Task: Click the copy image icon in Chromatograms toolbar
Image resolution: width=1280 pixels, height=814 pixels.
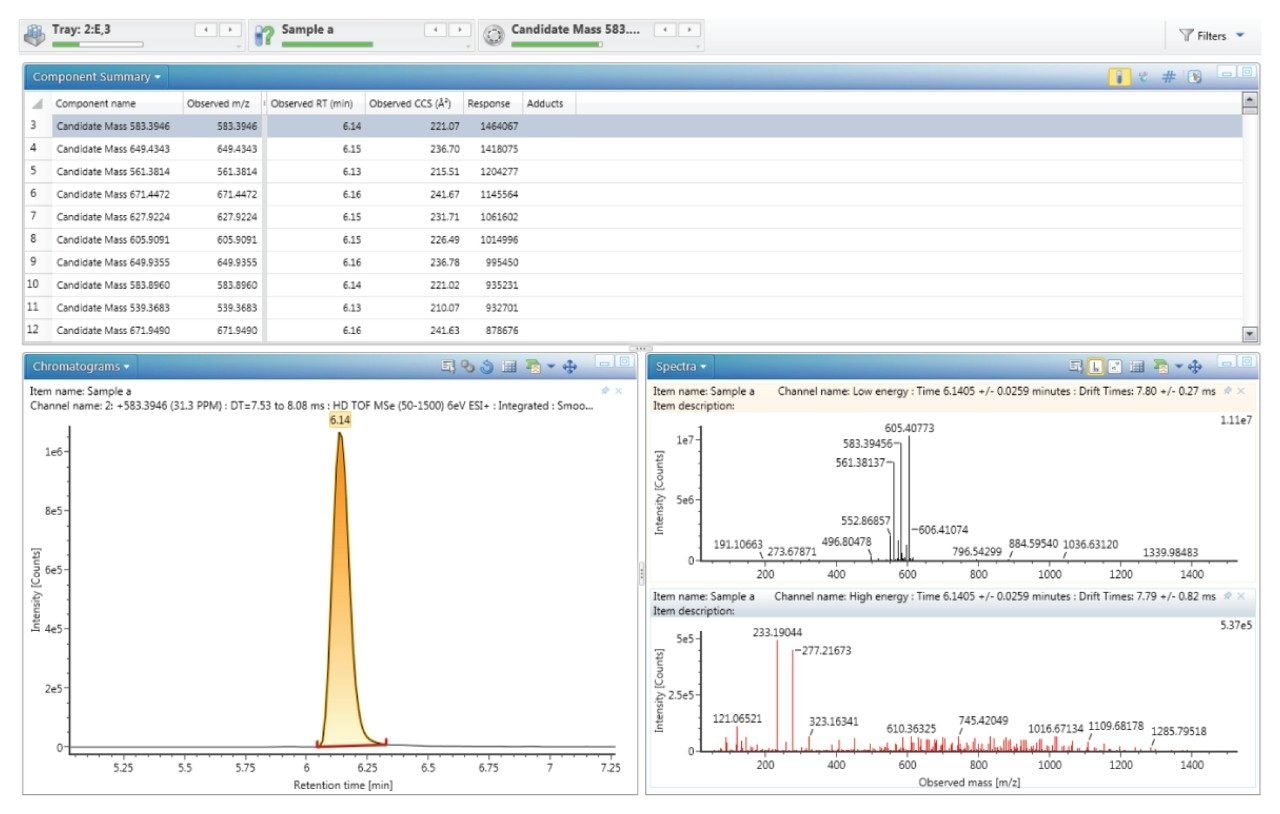Action: point(533,367)
